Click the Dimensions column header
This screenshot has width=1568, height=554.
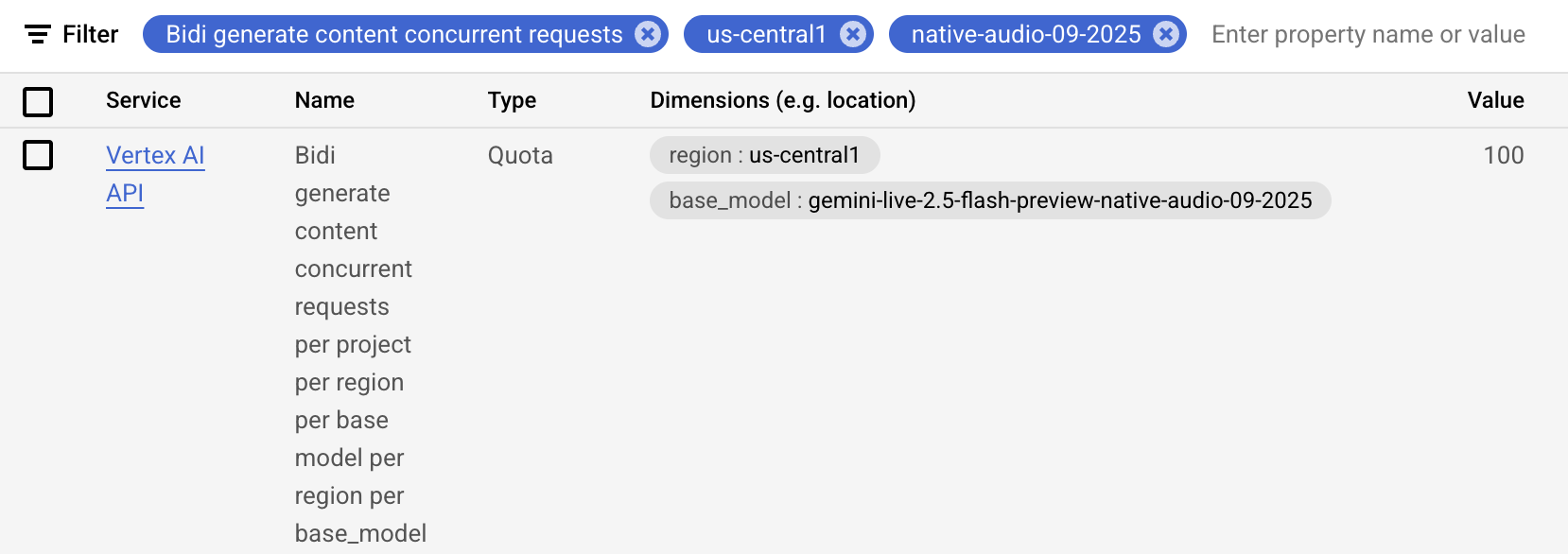[x=783, y=100]
